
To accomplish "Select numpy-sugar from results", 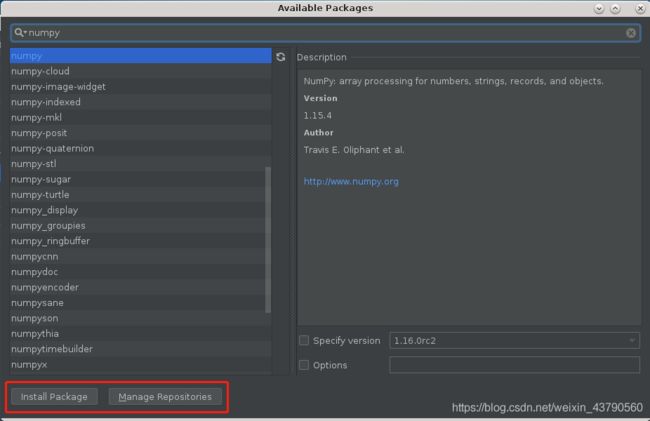I will (x=141, y=179).
